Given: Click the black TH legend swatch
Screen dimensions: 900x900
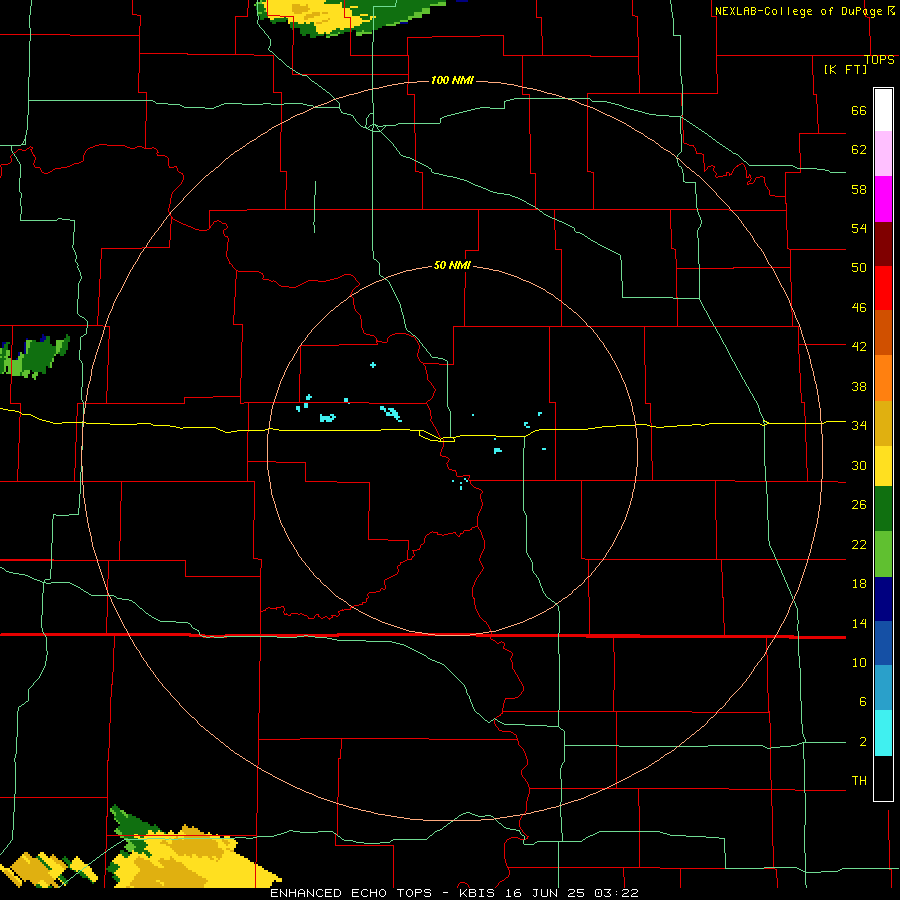Looking at the screenshot, I should 883,778.
